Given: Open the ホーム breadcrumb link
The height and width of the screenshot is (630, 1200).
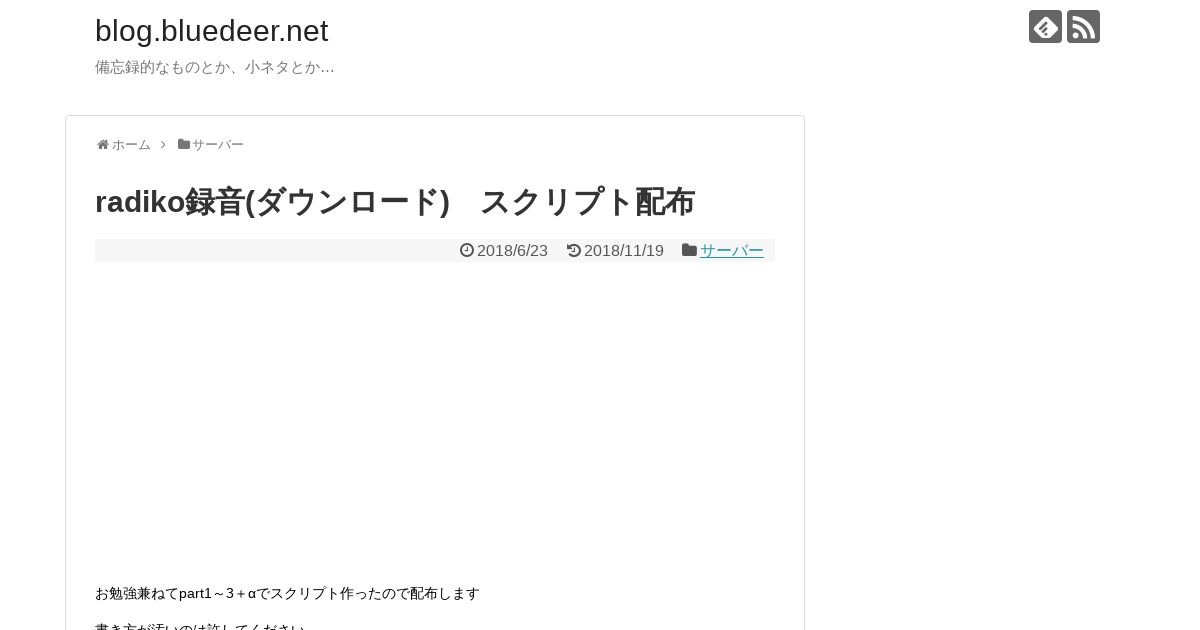Looking at the screenshot, I should coord(131,145).
